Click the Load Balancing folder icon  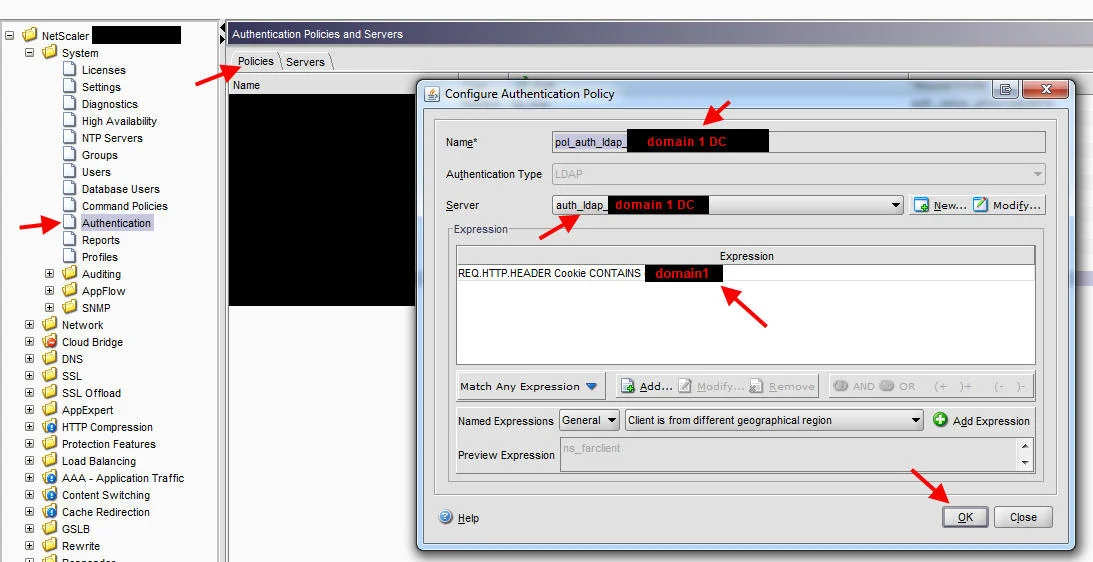[49, 460]
